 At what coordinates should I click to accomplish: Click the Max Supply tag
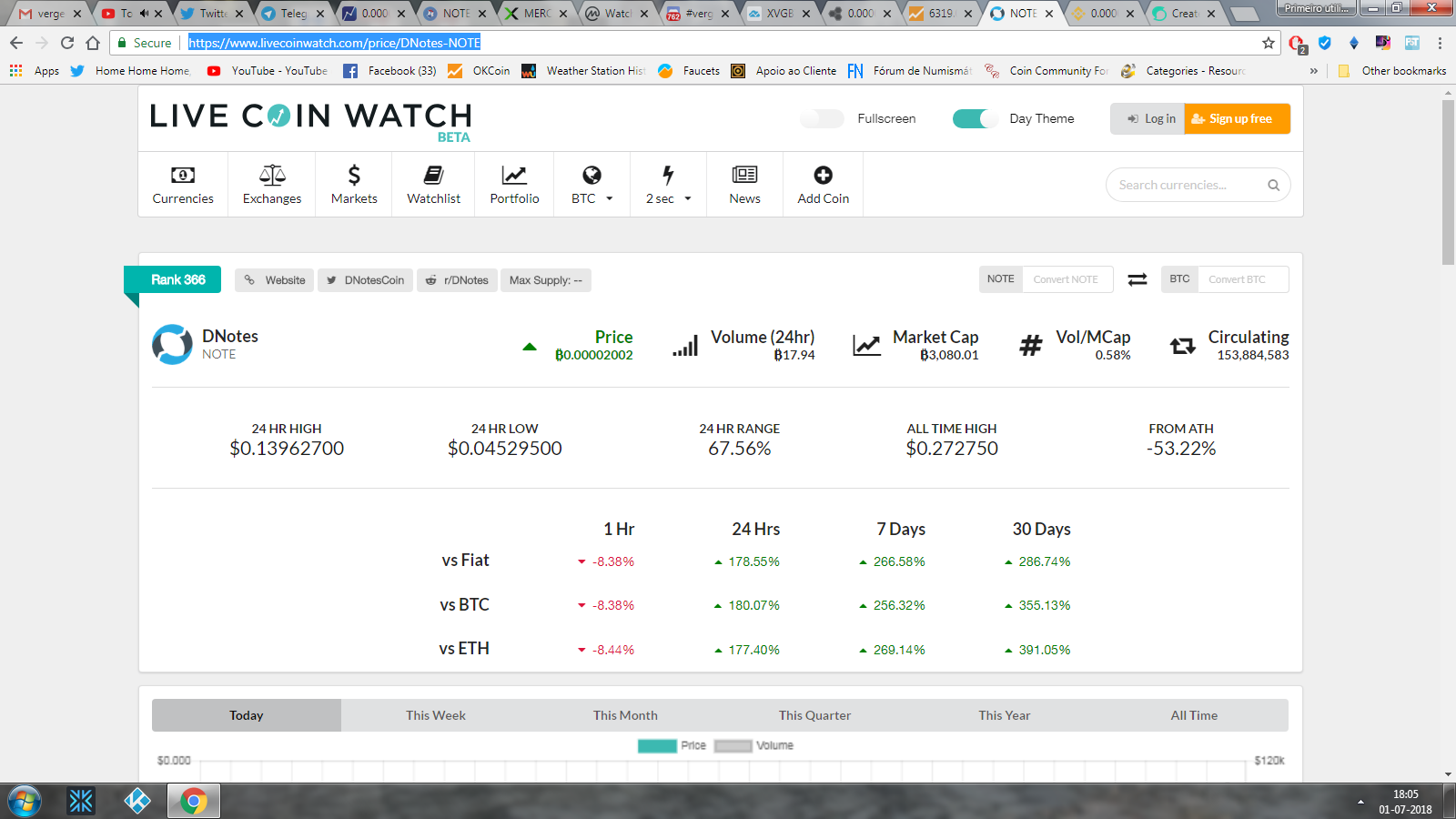[x=546, y=280]
